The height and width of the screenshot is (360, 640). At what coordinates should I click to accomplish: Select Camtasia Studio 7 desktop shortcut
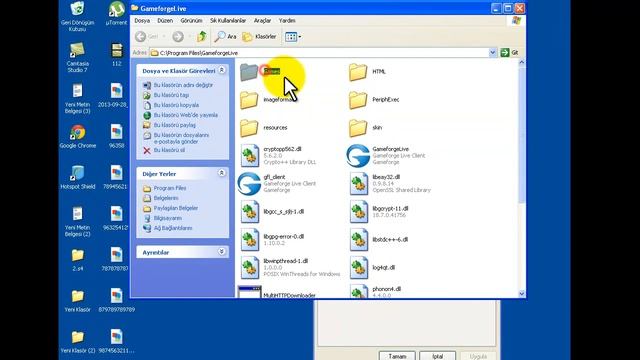click(78, 58)
